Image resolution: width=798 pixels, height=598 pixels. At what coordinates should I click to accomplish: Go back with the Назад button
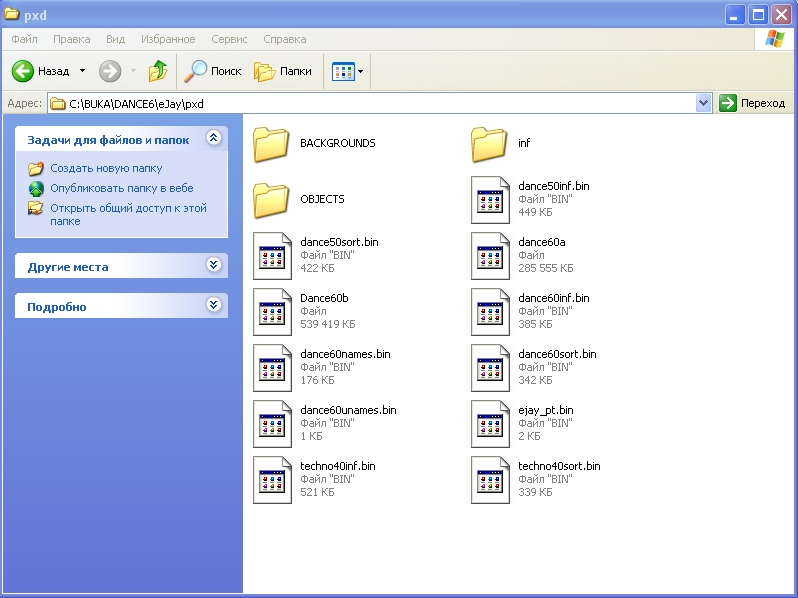click(41, 71)
